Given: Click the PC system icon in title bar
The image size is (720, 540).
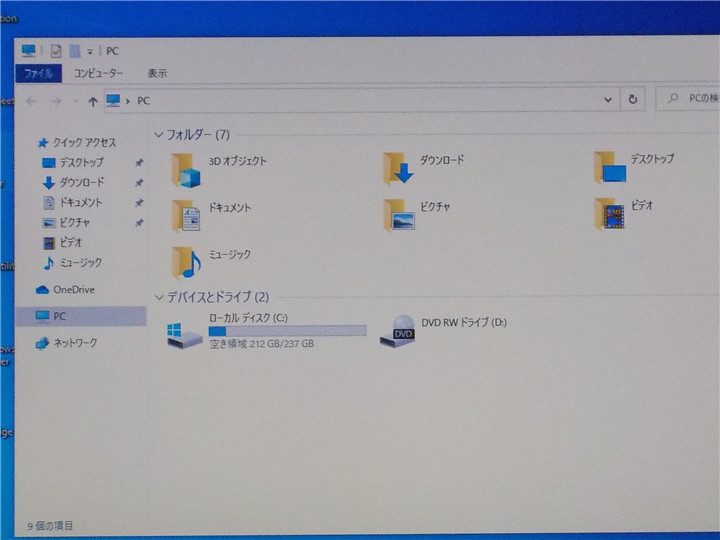Looking at the screenshot, I should [28, 50].
